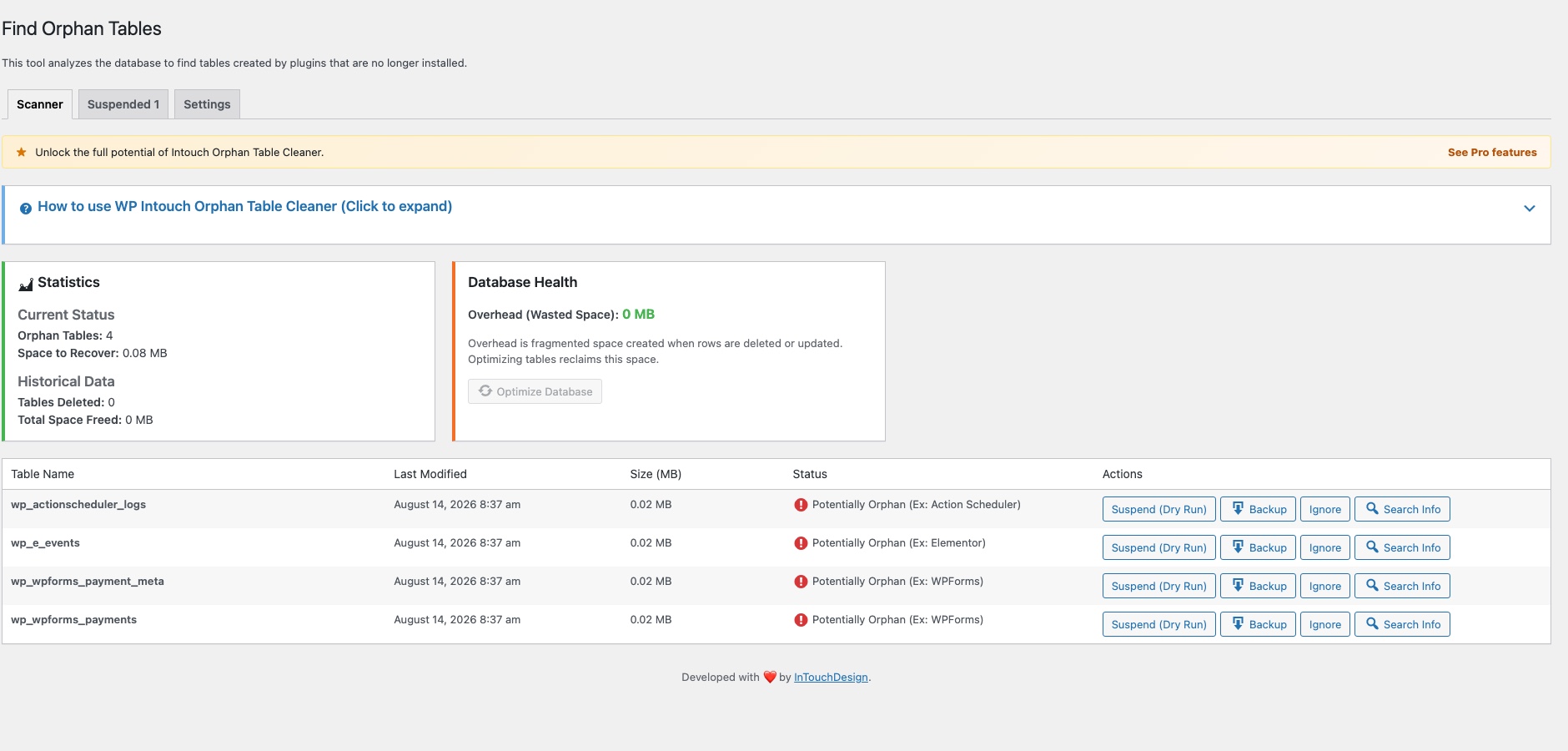
Task: Click the Orphan Tables: 4 statistic
Action: (65, 335)
